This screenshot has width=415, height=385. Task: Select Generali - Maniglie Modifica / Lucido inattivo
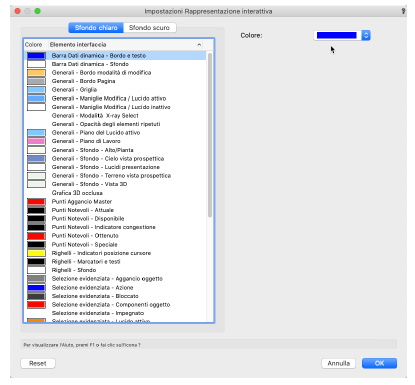point(115,107)
